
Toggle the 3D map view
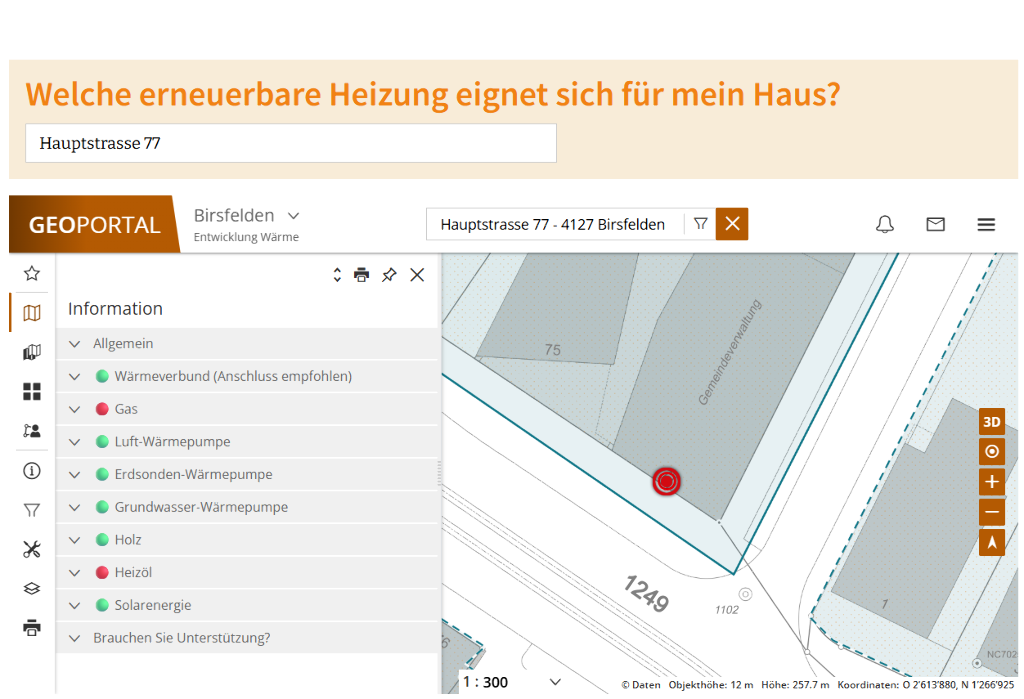tap(991, 422)
